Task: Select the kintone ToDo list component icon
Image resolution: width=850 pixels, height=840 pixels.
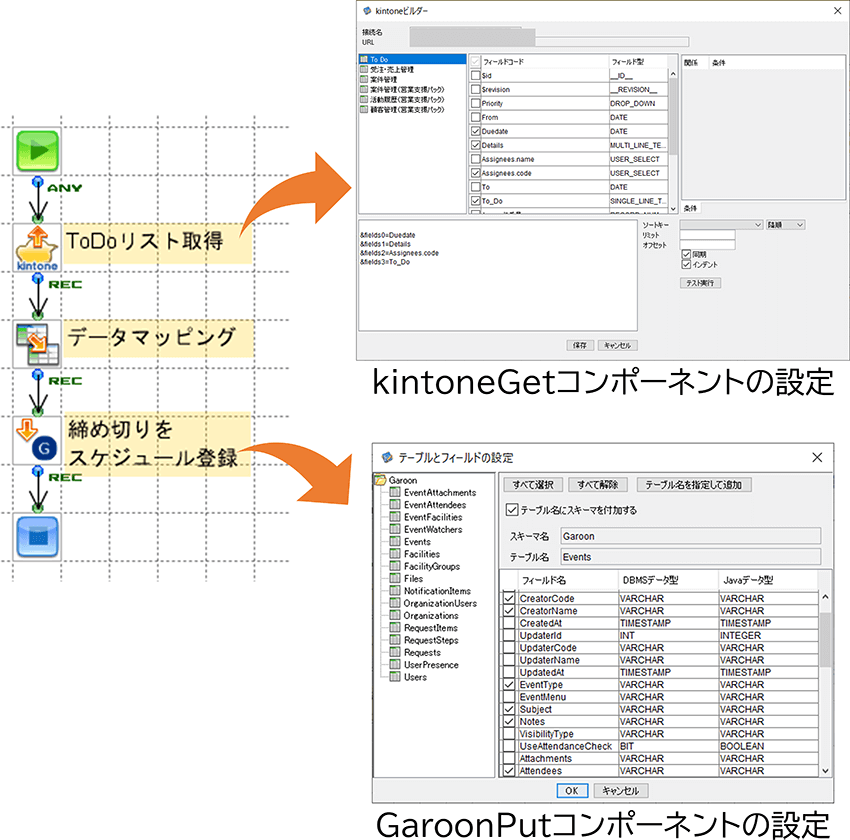Action: tap(37, 248)
